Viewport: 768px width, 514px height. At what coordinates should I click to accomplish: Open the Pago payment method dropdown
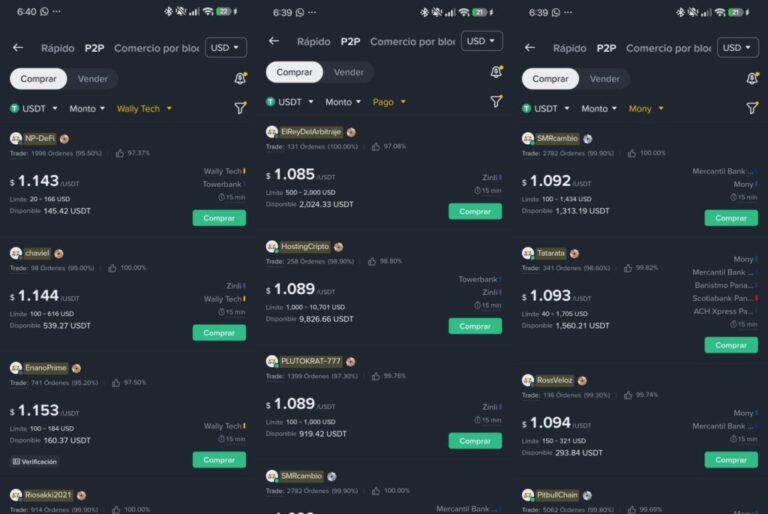[x=389, y=102]
